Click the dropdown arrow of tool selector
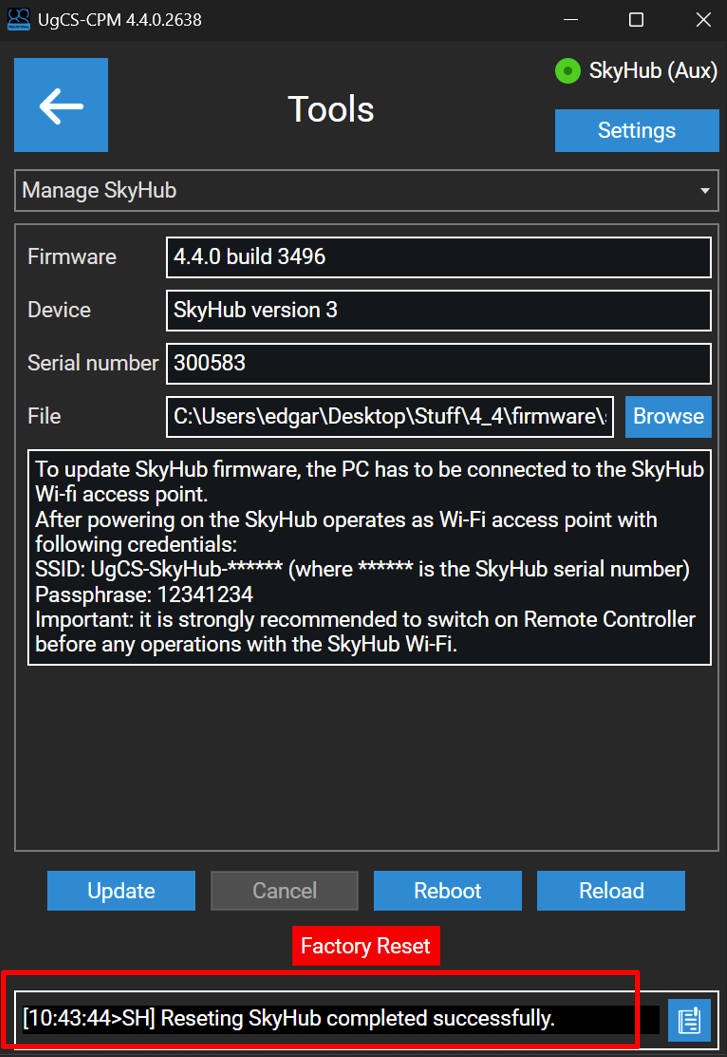 705,190
